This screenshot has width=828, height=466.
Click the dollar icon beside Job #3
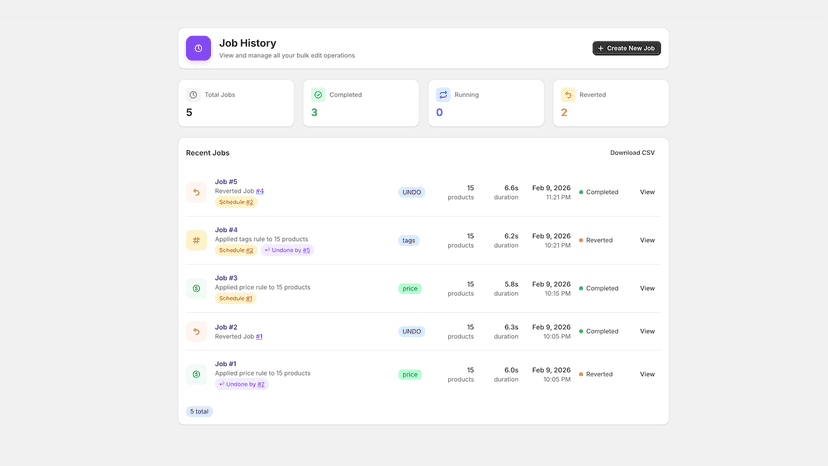196,288
